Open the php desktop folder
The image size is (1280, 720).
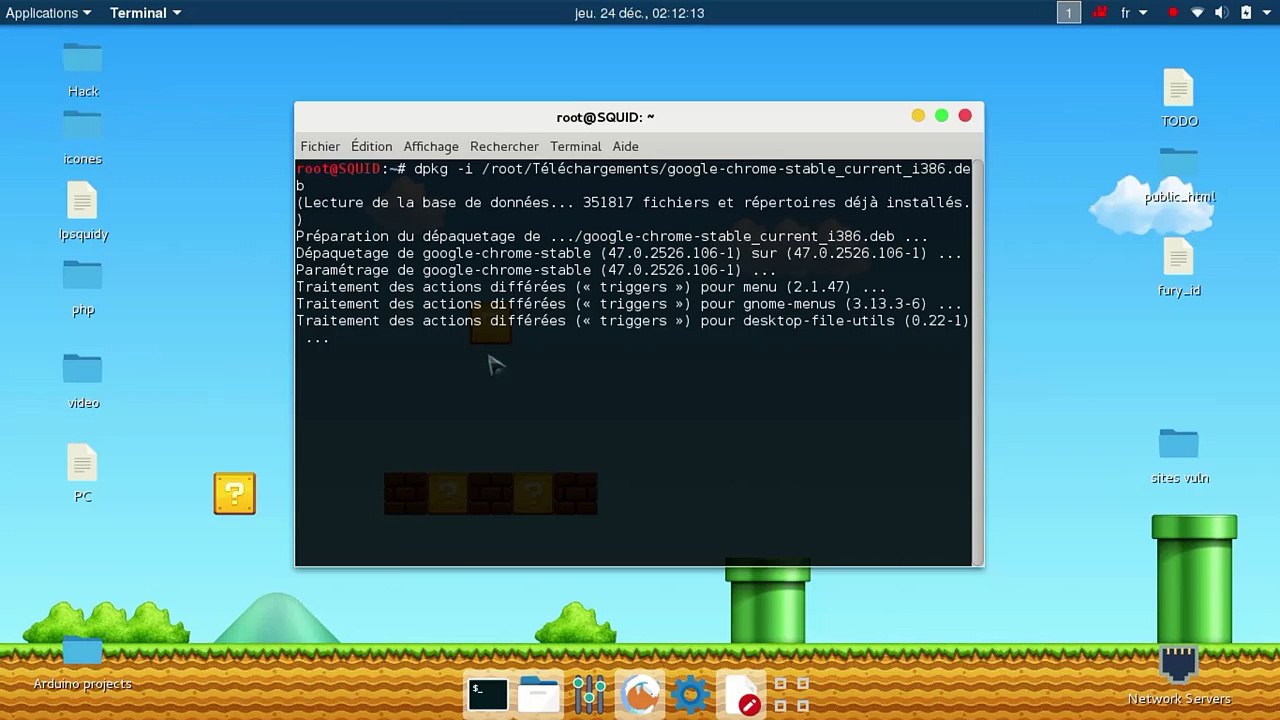pos(83,287)
